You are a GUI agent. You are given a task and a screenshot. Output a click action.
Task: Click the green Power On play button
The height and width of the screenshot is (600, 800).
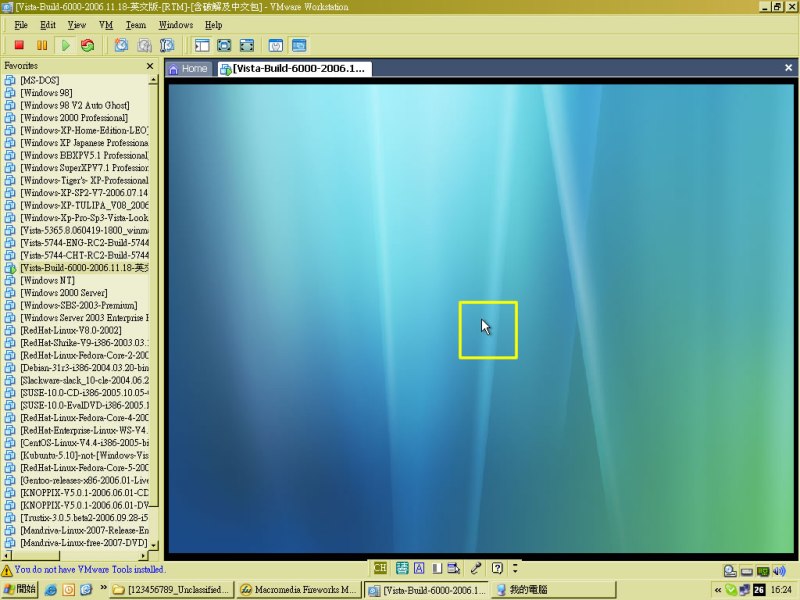point(65,45)
